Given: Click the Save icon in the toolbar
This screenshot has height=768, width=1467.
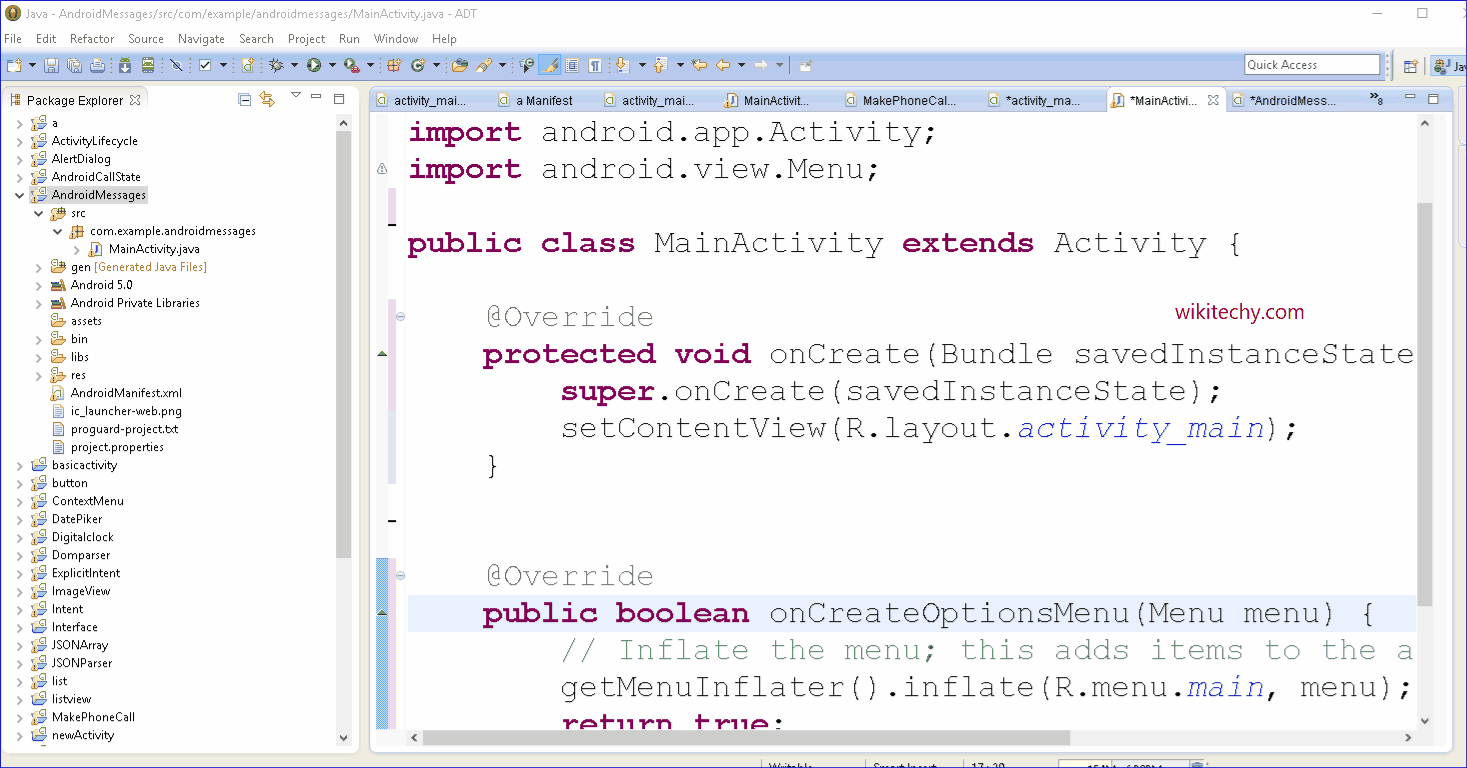Looking at the screenshot, I should pos(53,65).
